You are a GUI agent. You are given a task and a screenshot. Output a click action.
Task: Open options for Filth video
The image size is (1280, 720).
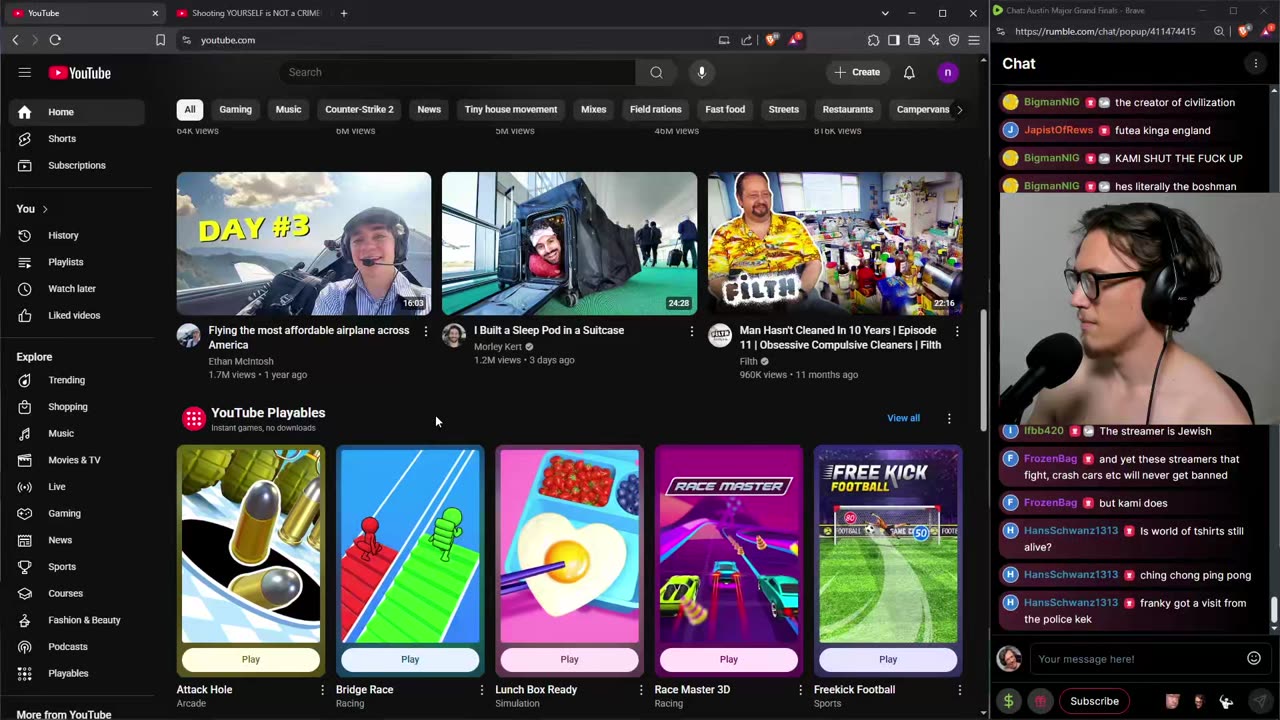957,331
